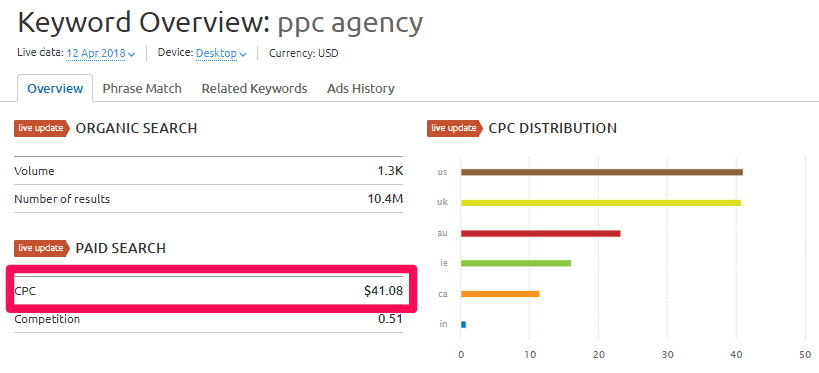The width and height of the screenshot is (819, 373).
Task: Open the Device Desktop dropdown
Action: [x=221, y=53]
